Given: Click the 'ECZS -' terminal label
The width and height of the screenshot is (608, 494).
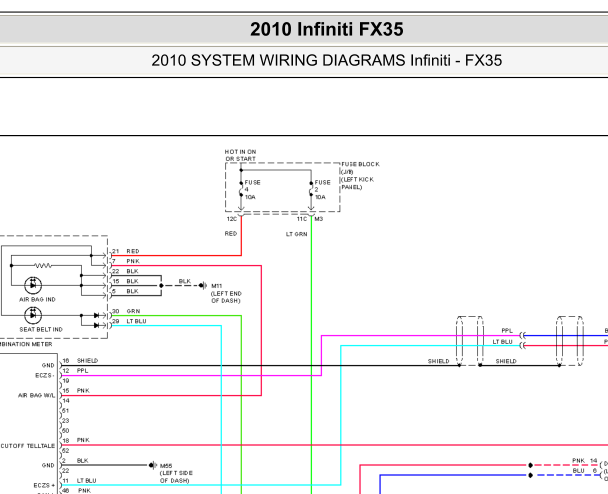Looking at the screenshot, I should [x=45, y=376].
